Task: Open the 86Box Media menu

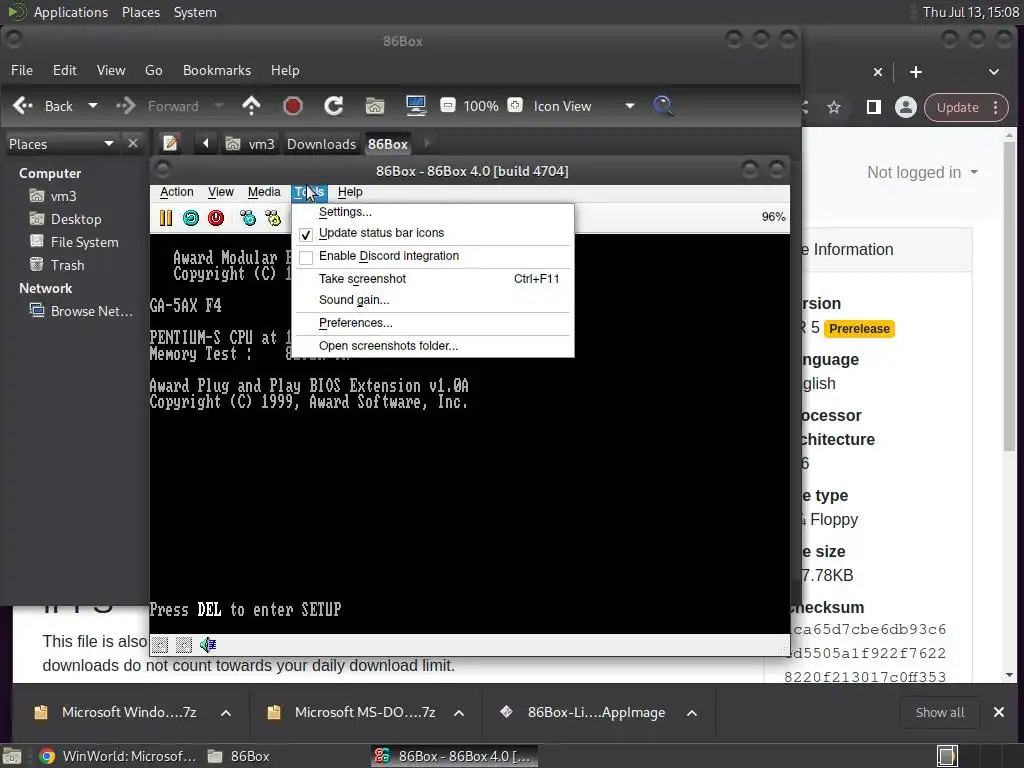Action: click(264, 192)
